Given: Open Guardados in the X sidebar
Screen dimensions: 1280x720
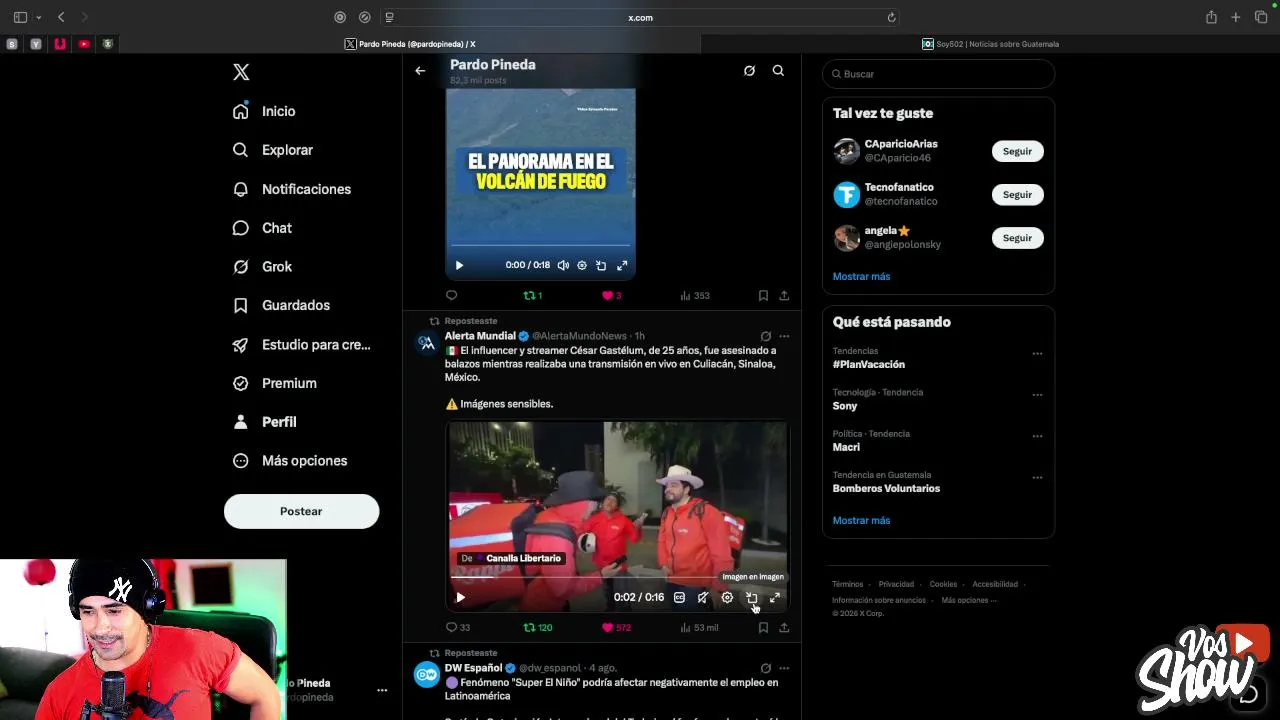Looking at the screenshot, I should tap(281, 305).
